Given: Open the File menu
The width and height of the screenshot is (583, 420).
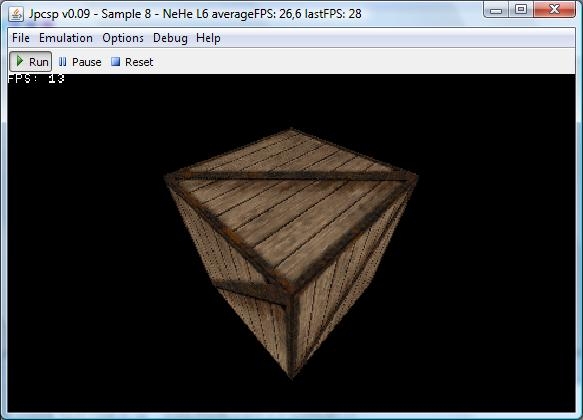Looking at the screenshot, I should (x=20, y=38).
